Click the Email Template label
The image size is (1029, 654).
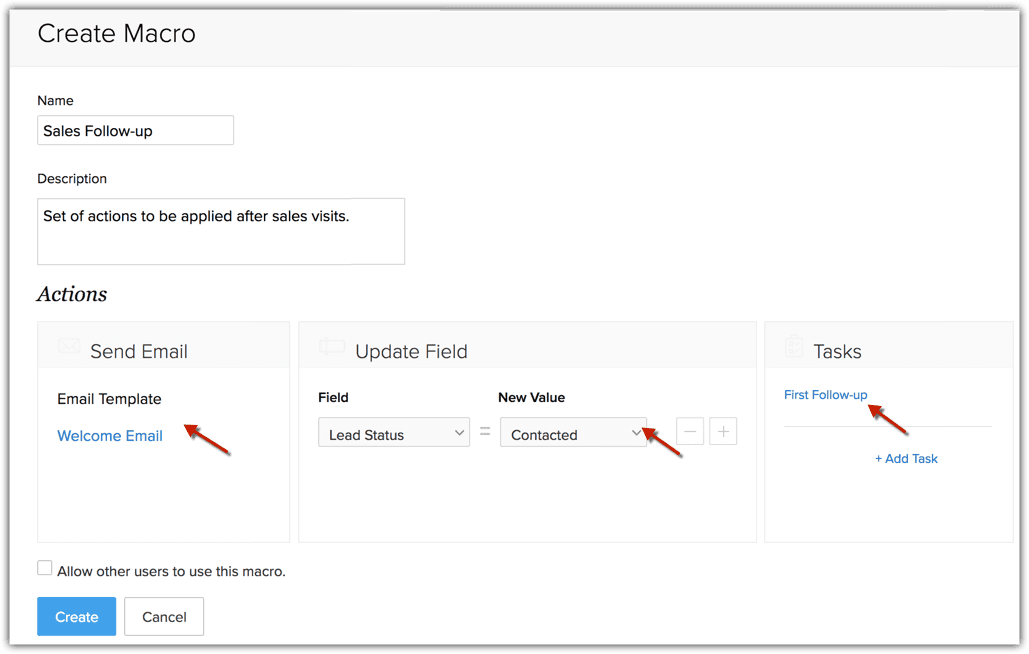click(x=109, y=399)
